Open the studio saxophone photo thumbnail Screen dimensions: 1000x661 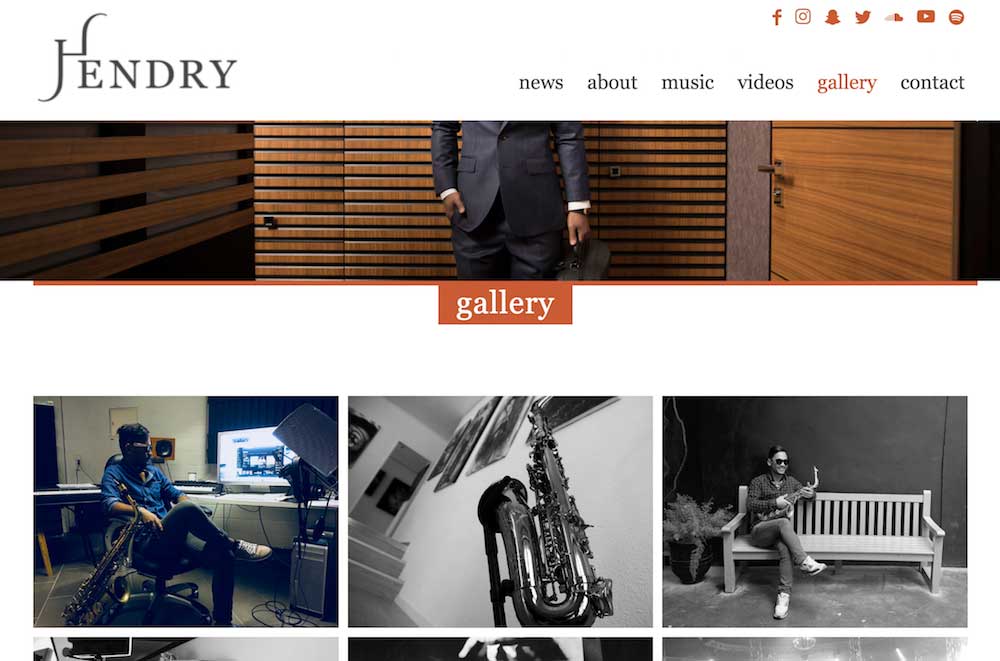click(186, 512)
